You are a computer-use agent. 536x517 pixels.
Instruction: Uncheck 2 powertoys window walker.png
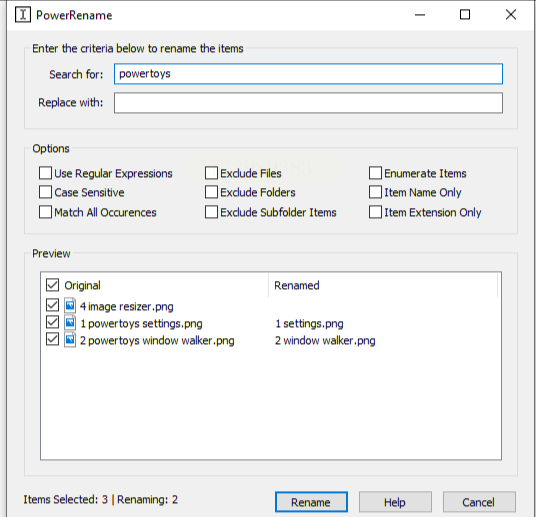[x=52, y=340]
